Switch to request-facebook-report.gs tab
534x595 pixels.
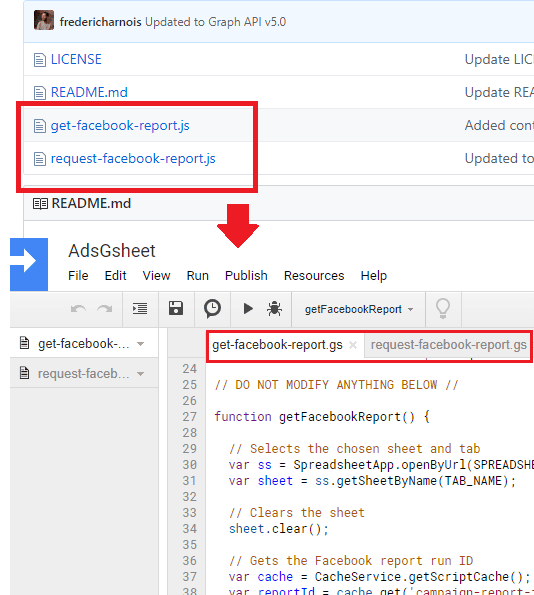[x=448, y=345]
